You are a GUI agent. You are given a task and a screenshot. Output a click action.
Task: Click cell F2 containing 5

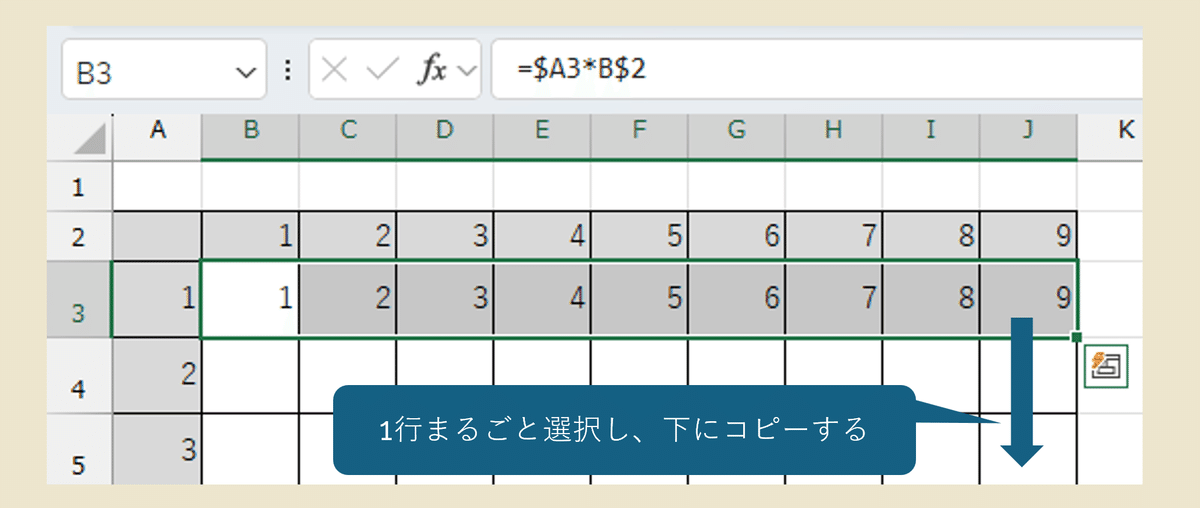(x=638, y=236)
